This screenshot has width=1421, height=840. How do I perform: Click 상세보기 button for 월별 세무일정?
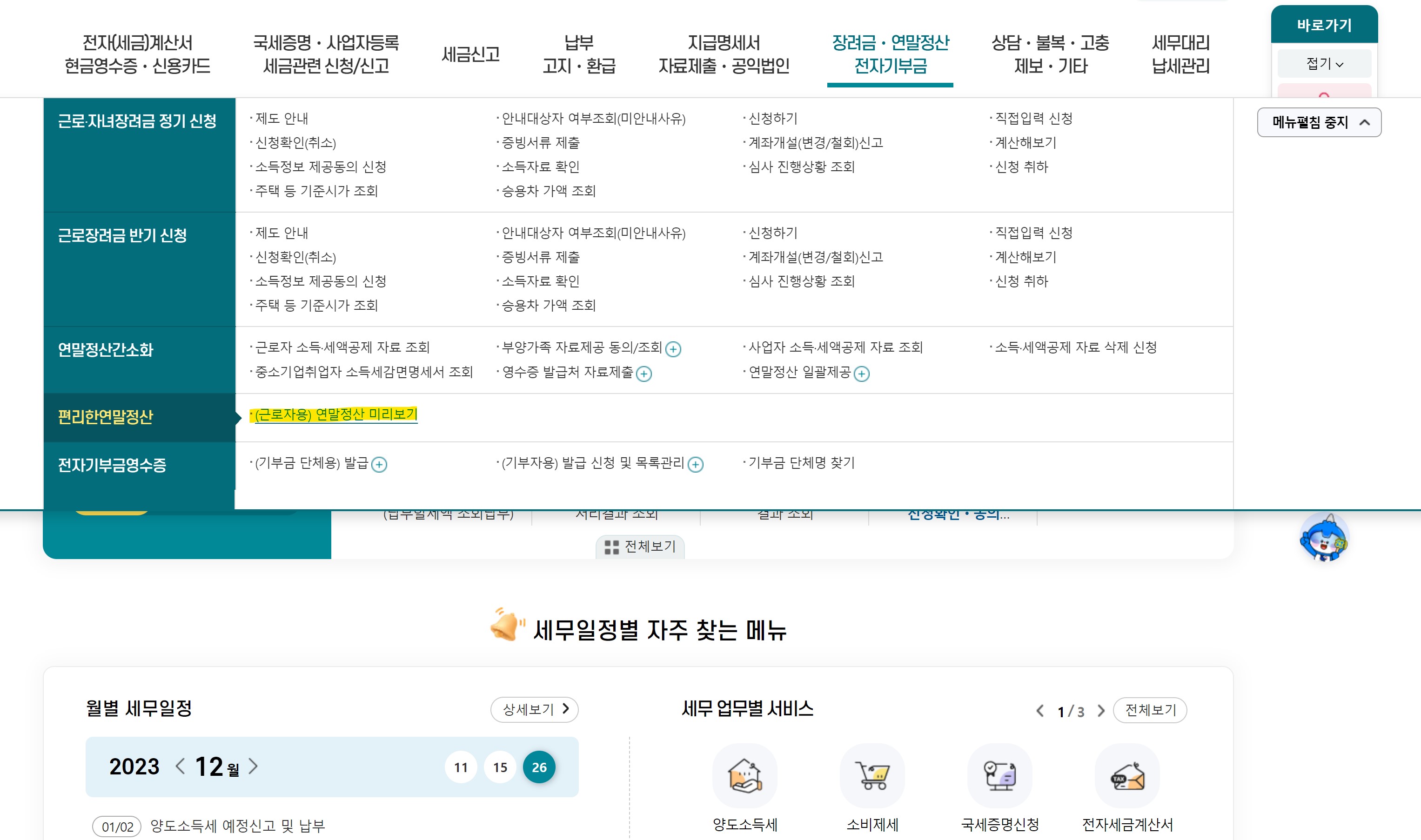coord(535,709)
